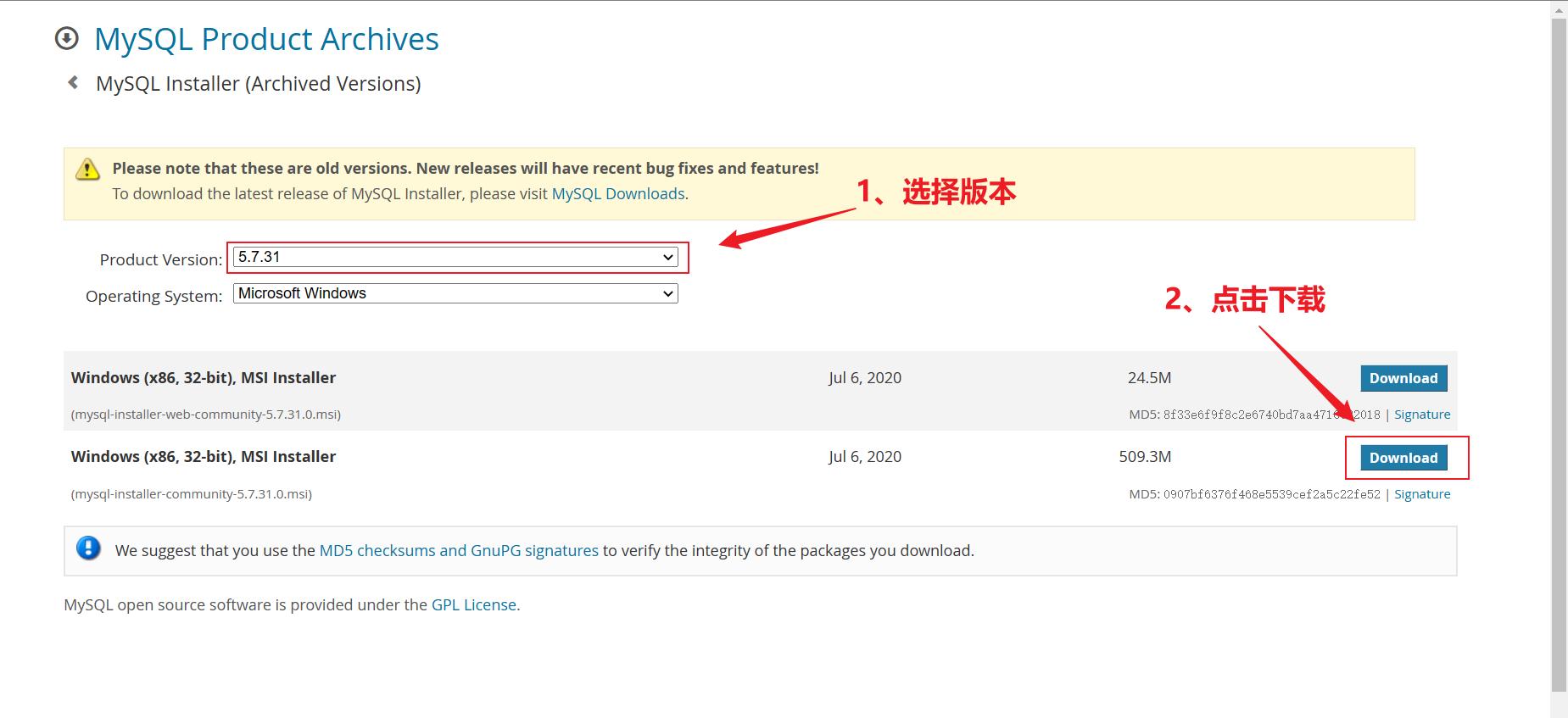Open the MySQL Downloads link
The image size is (1568, 718).
tap(618, 194)
